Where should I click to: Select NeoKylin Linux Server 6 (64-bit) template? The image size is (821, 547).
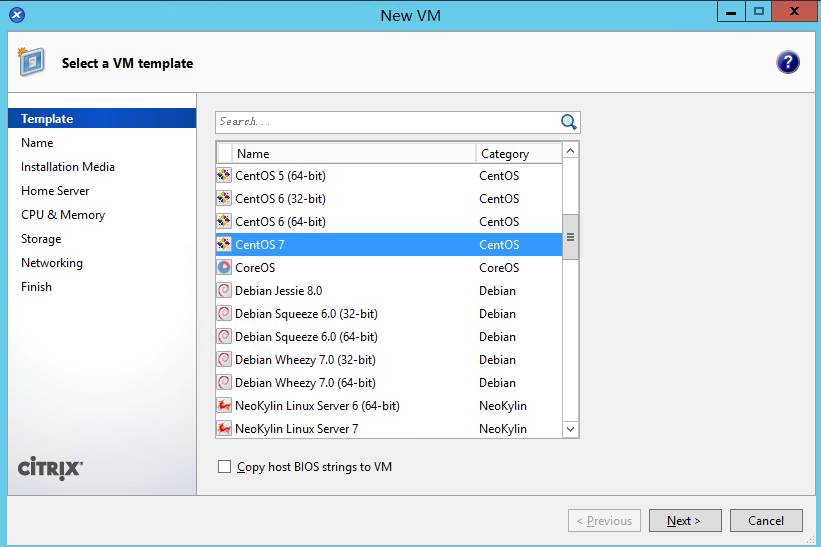389,406
